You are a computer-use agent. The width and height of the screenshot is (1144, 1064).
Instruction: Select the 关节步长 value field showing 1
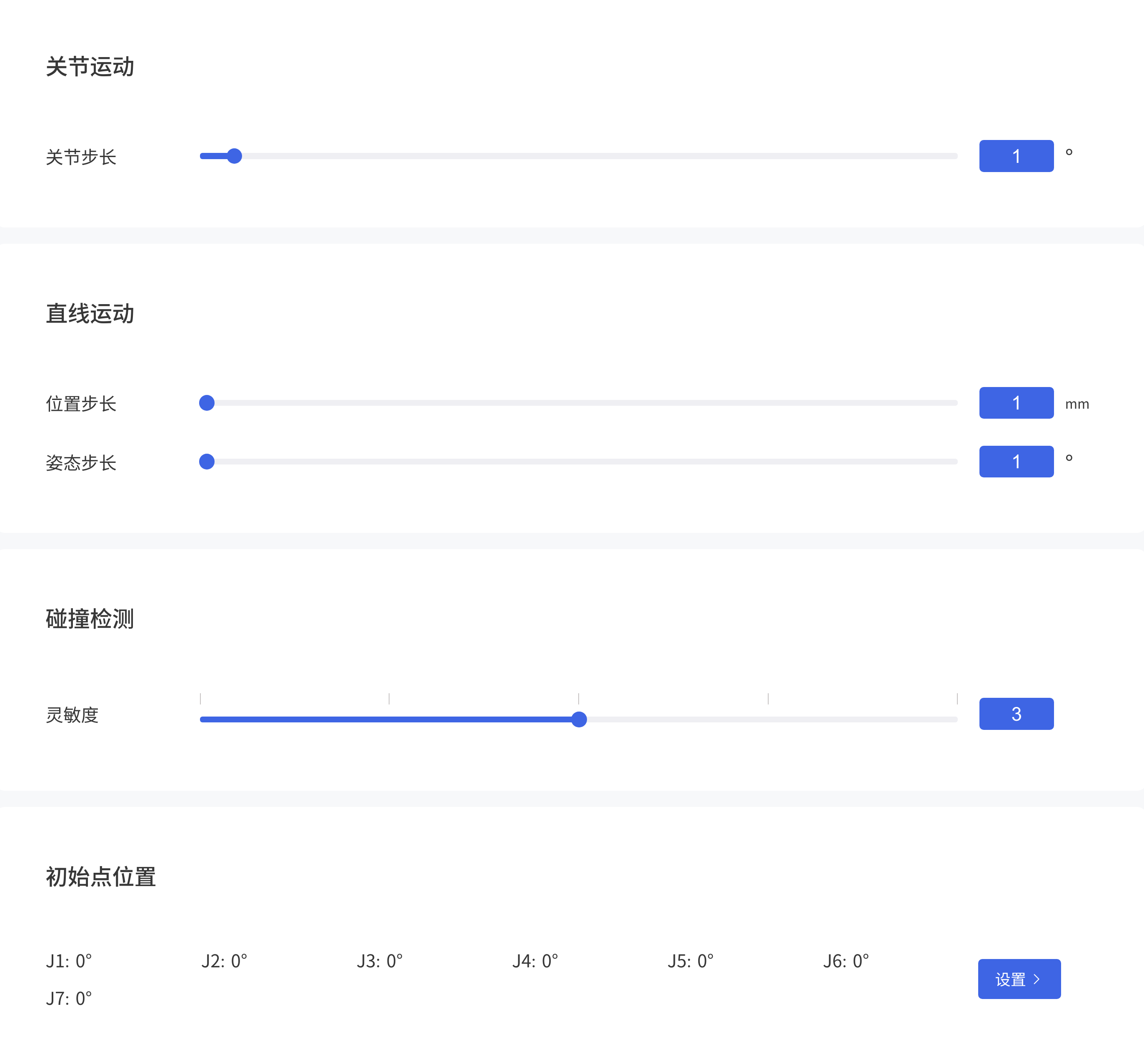tap(1016, 156)
